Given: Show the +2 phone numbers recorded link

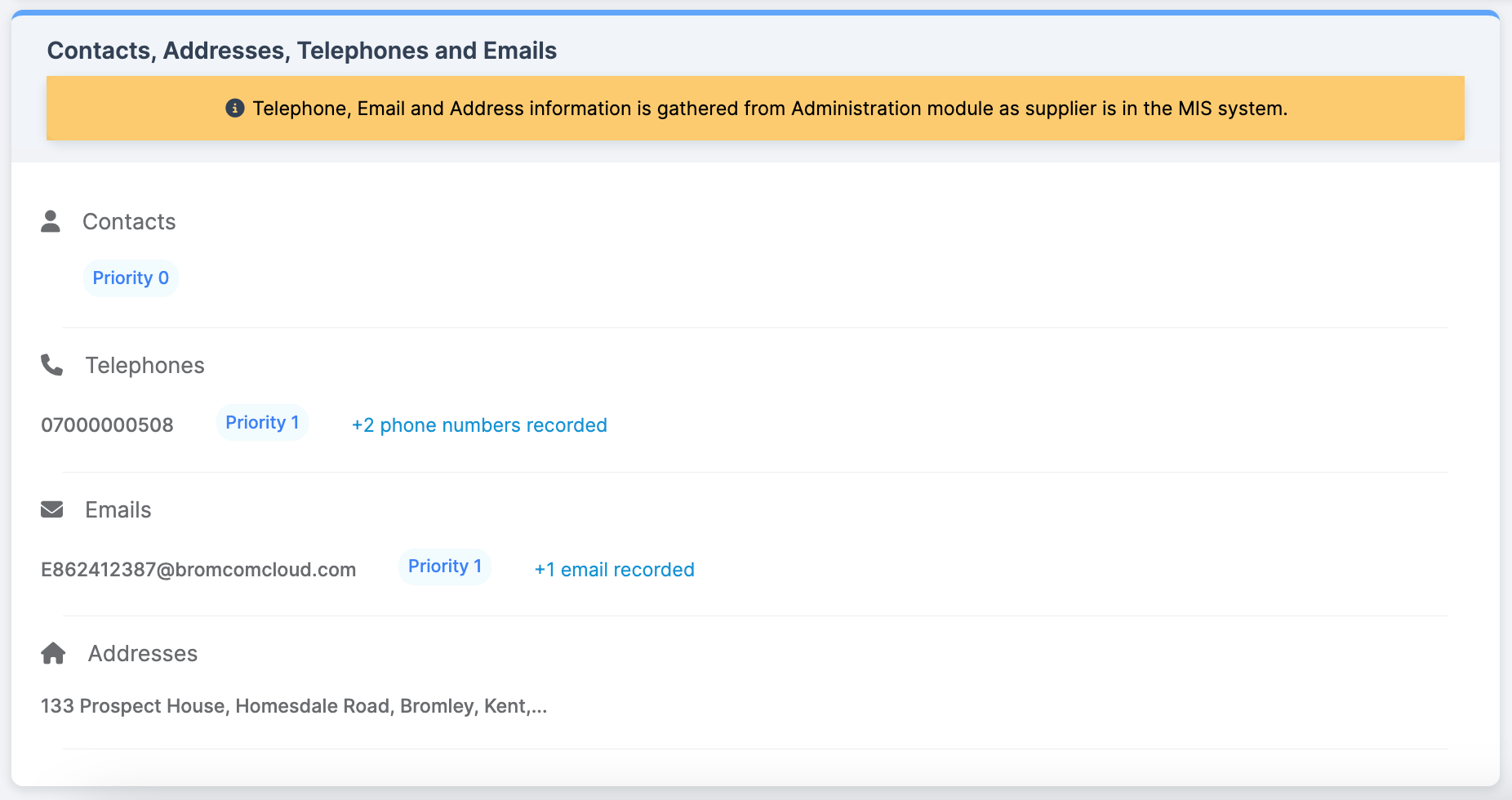Looking at the screenshot, I should coord(479,425).
